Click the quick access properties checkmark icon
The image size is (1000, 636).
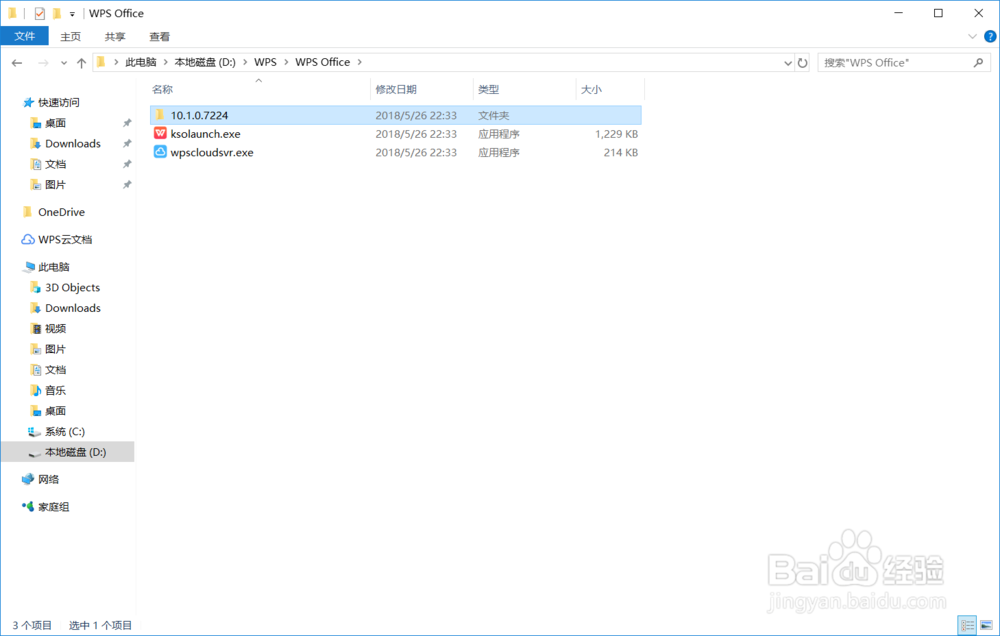coord(40,13)
